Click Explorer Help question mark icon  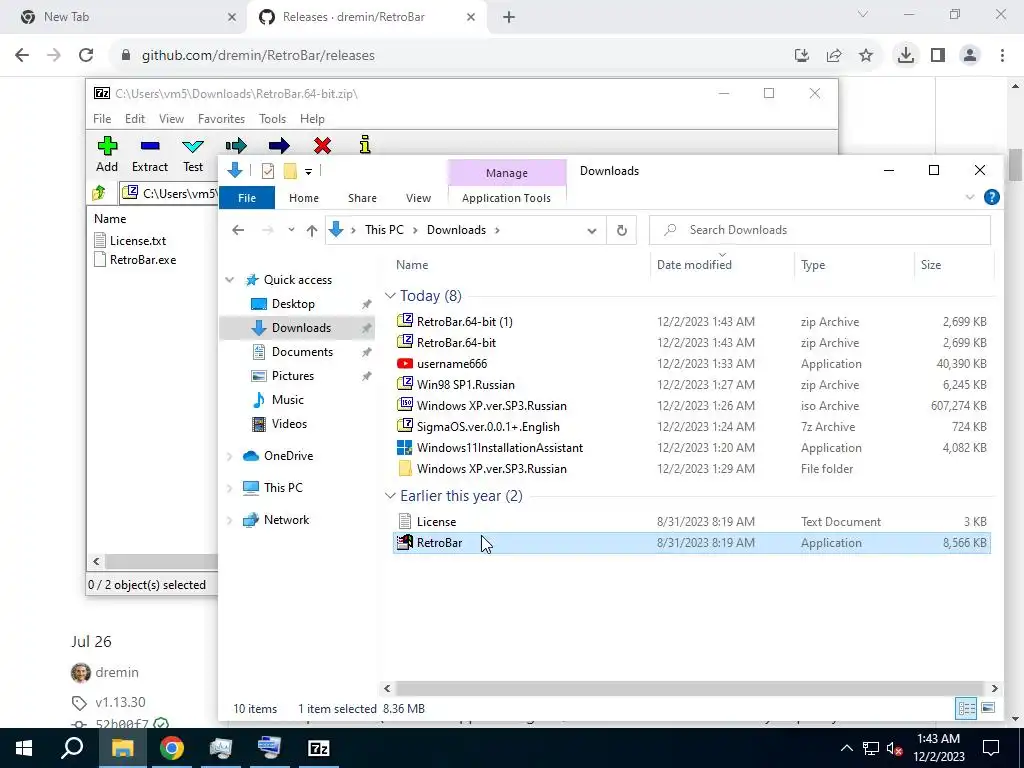point(991,197)
